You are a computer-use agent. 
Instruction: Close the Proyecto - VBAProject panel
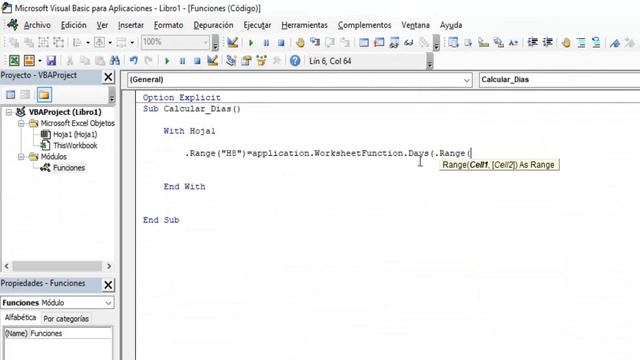[x=108, y=77]
